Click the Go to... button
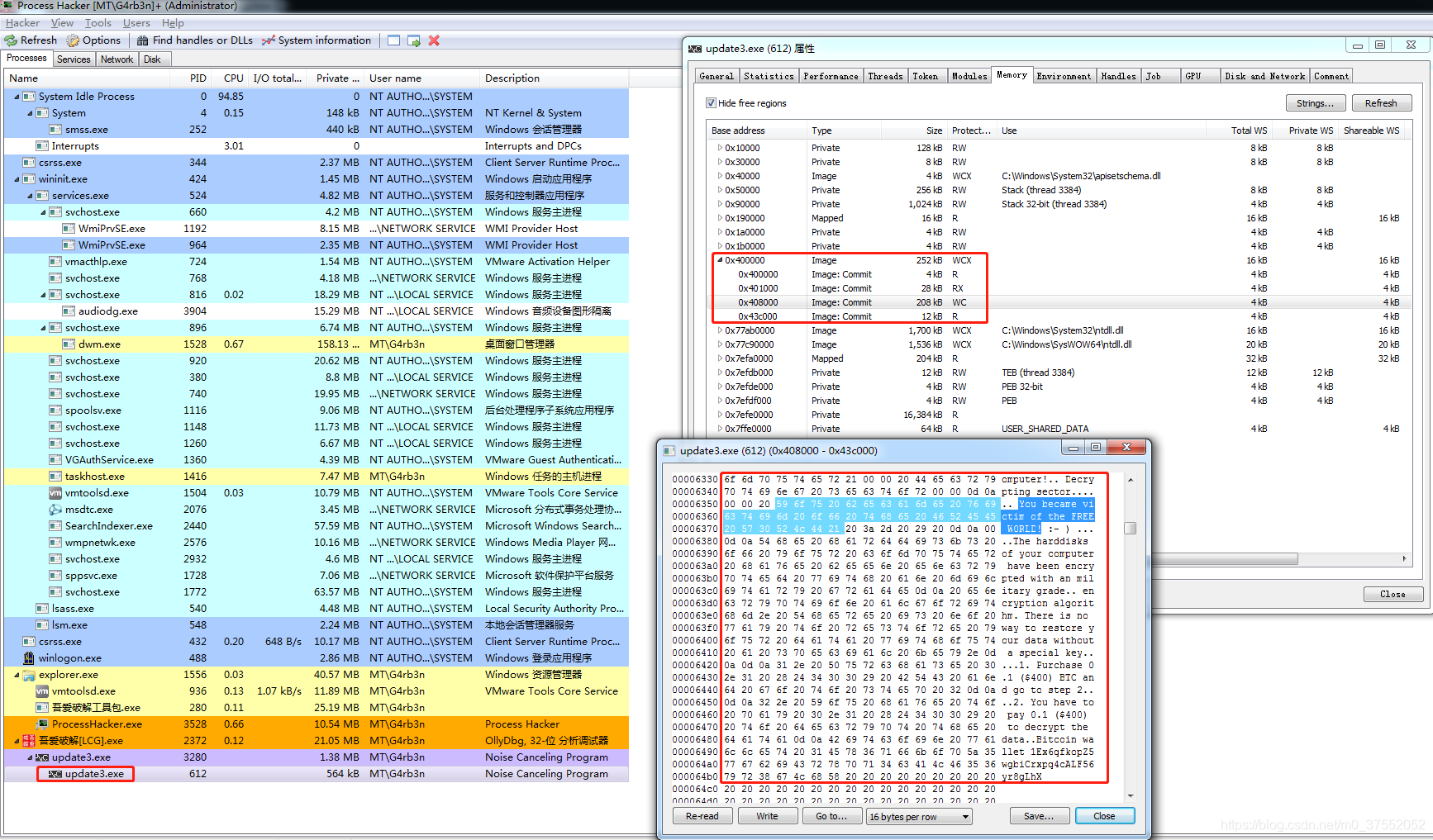 [831, 816]
